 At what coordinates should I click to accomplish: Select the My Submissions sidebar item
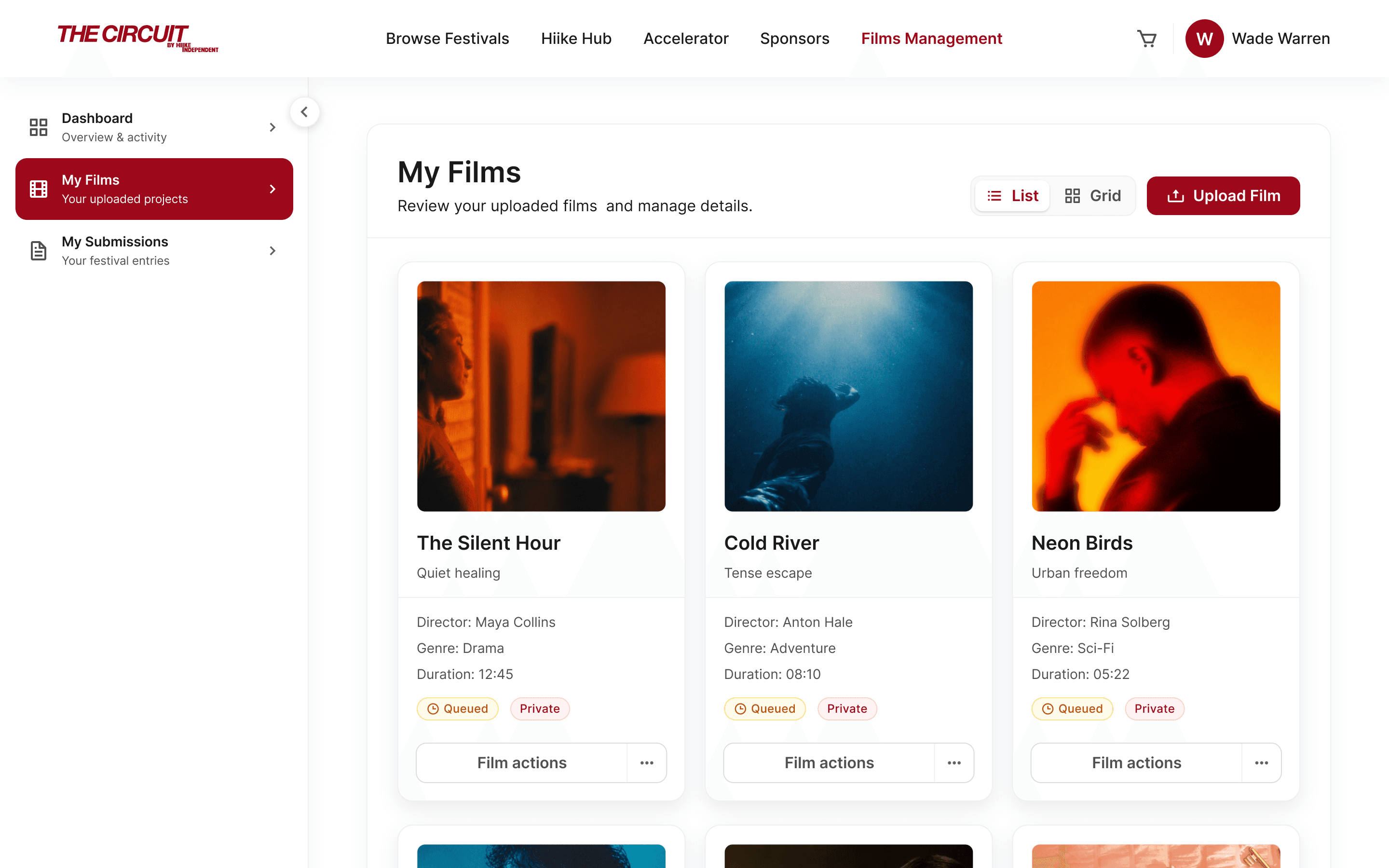tap(154, 251)
